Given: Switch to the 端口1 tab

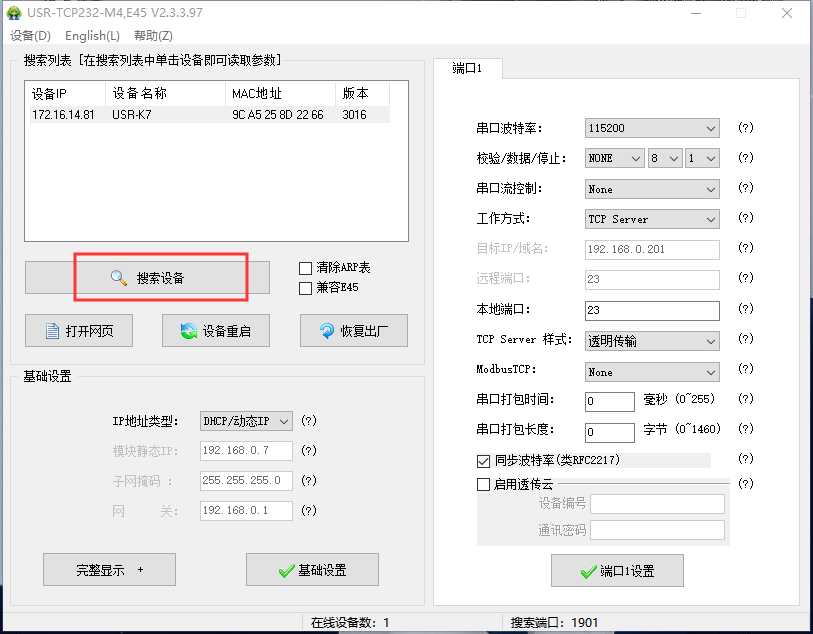Looking at the screenshot, I should point(467,69).
